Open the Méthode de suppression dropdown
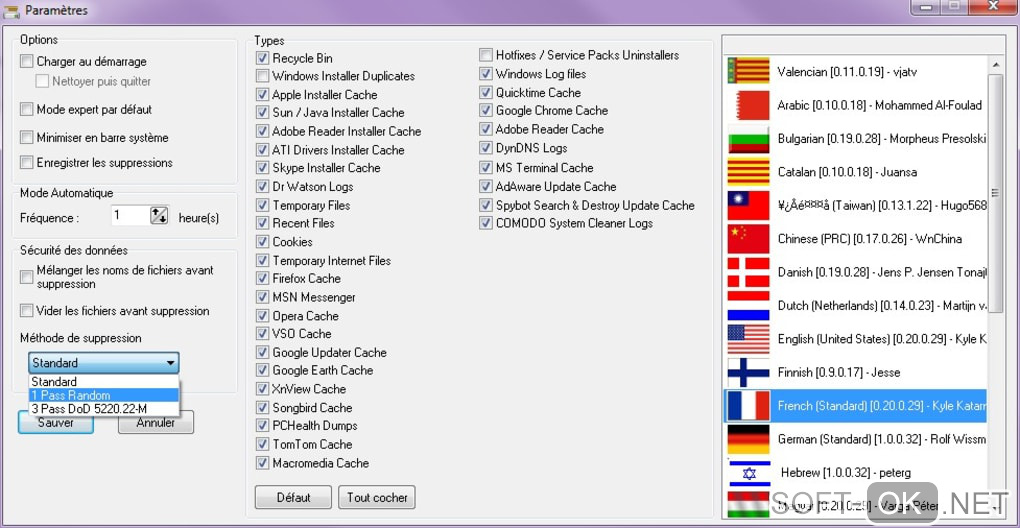Image resolution: width=1020 pixels, height=528 pixels. [x=103, y=363]
